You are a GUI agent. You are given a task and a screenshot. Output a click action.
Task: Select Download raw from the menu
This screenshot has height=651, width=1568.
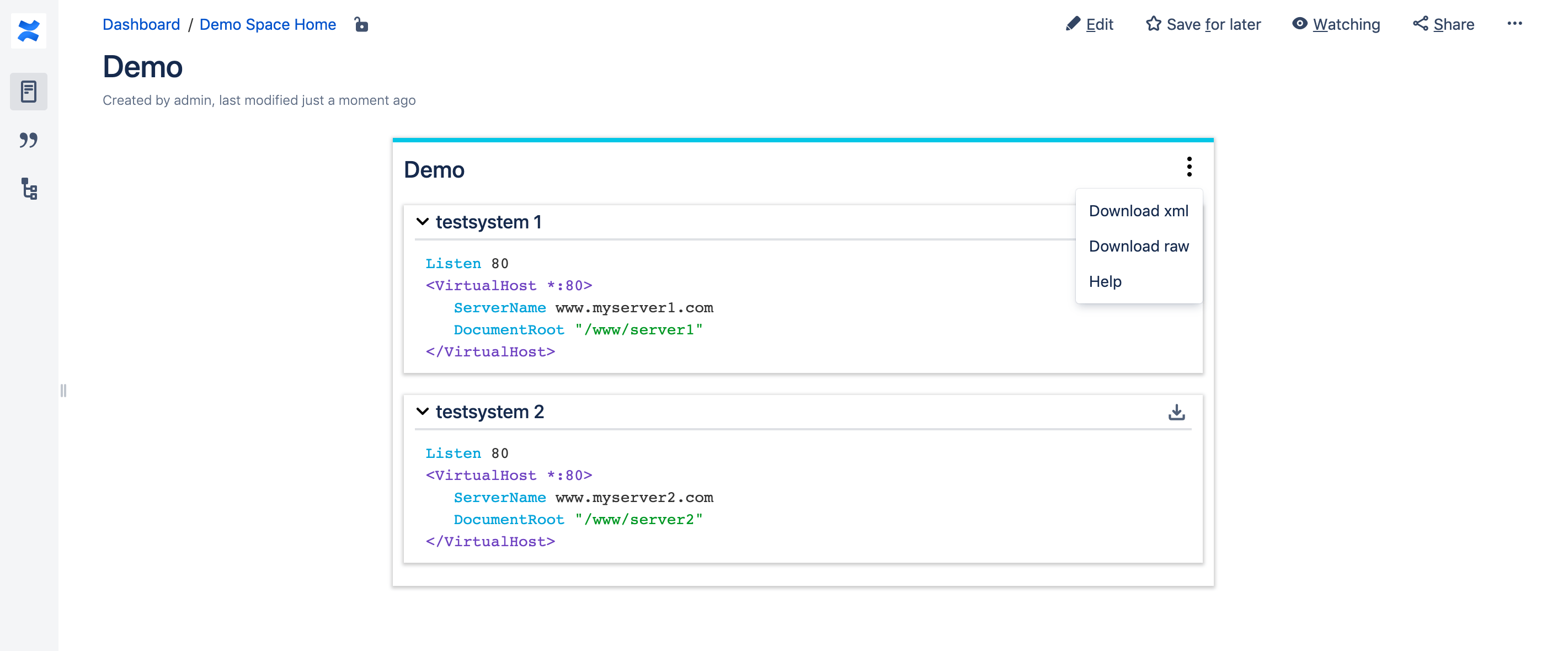tap(1138, 246)
